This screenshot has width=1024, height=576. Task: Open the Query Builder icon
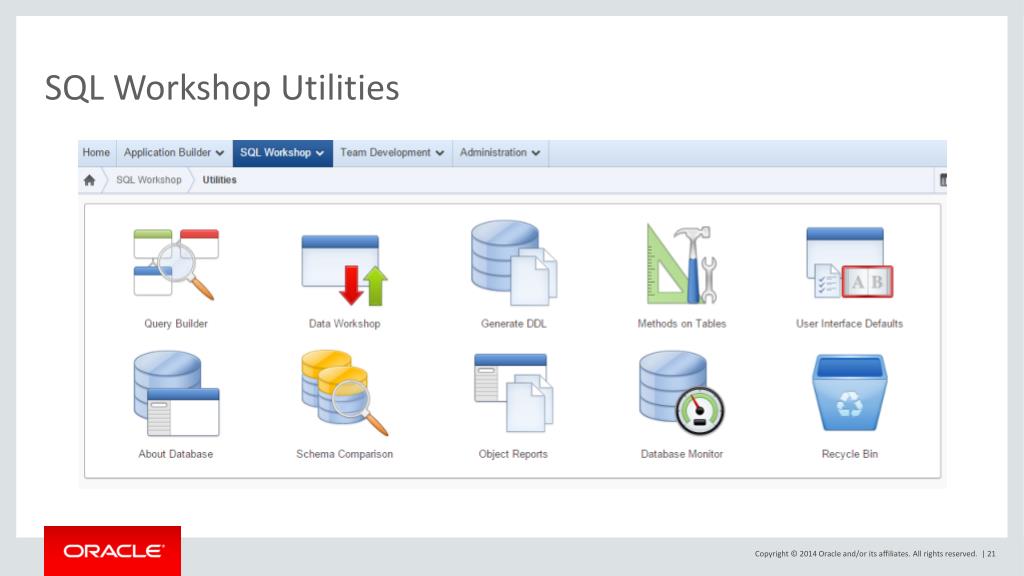click(176, 264)
